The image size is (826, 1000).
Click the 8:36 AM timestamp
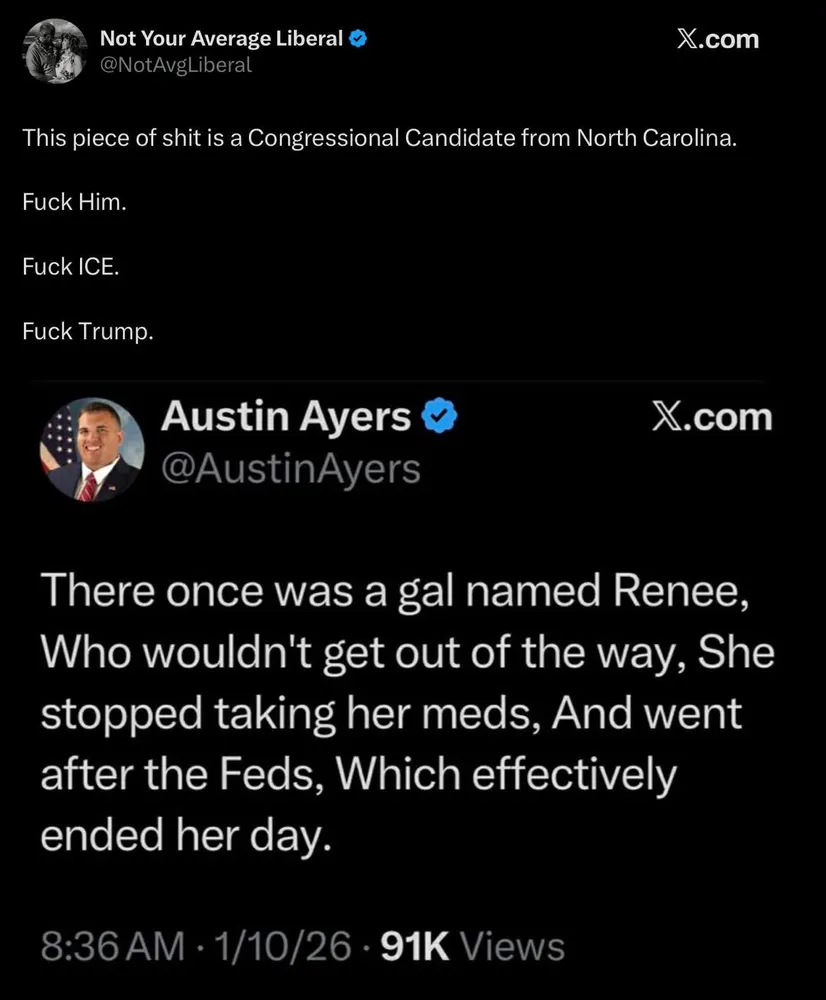(113, 946)
